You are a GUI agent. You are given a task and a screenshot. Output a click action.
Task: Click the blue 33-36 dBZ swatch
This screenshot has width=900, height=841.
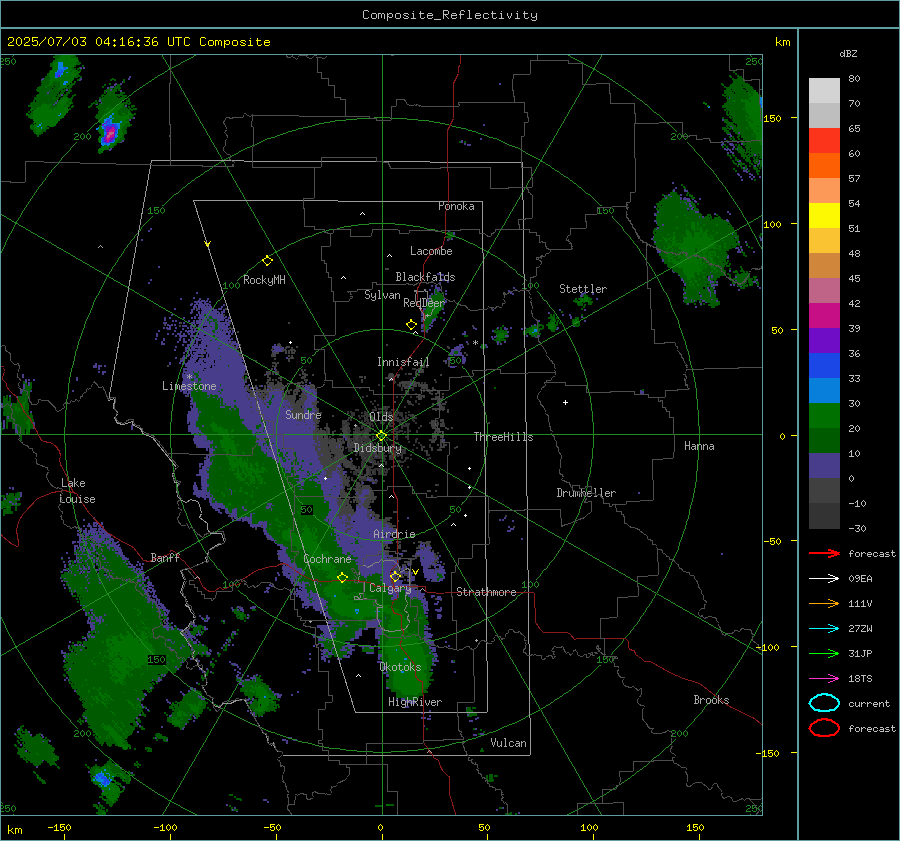[x=824, y=366]
